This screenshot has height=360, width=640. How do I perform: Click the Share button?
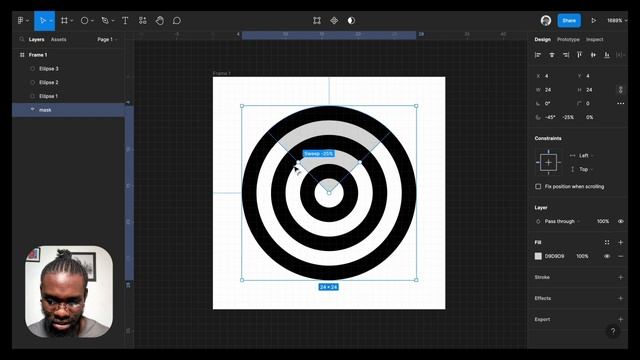pyautogui.click(x=569, y=20)
